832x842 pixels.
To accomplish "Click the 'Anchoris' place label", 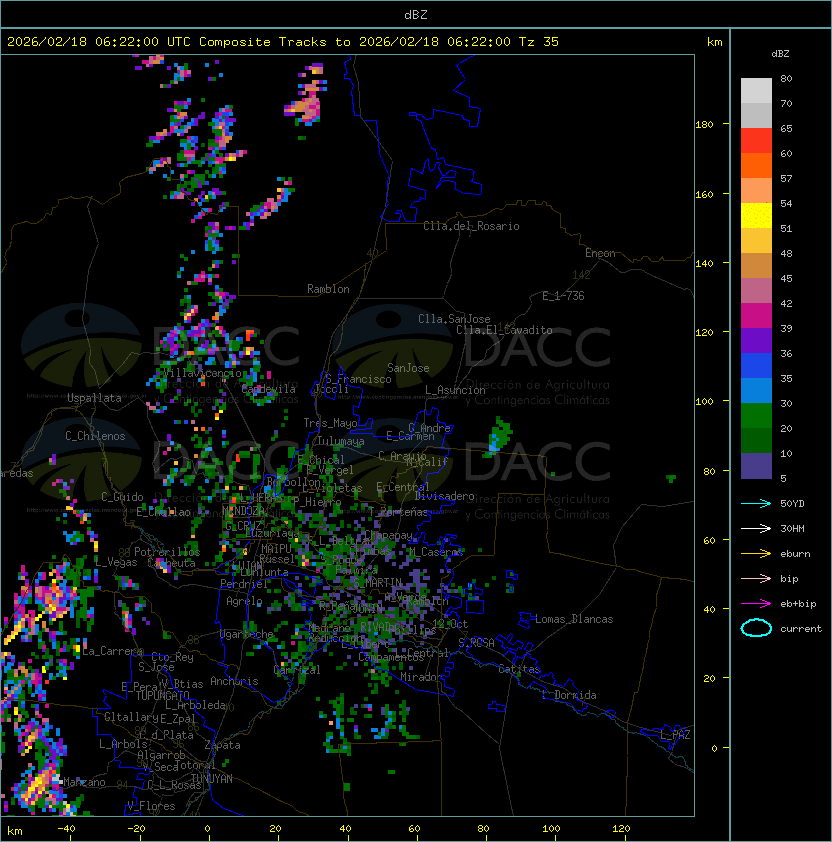I will [234, 681].
